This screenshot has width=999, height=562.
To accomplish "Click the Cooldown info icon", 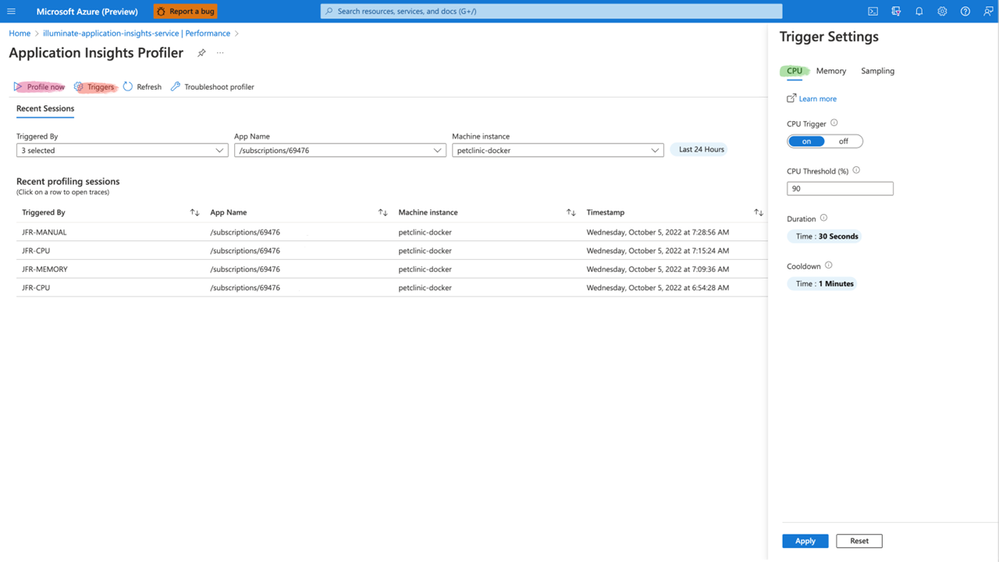I will pyautogui.click(x=828, y=265).
